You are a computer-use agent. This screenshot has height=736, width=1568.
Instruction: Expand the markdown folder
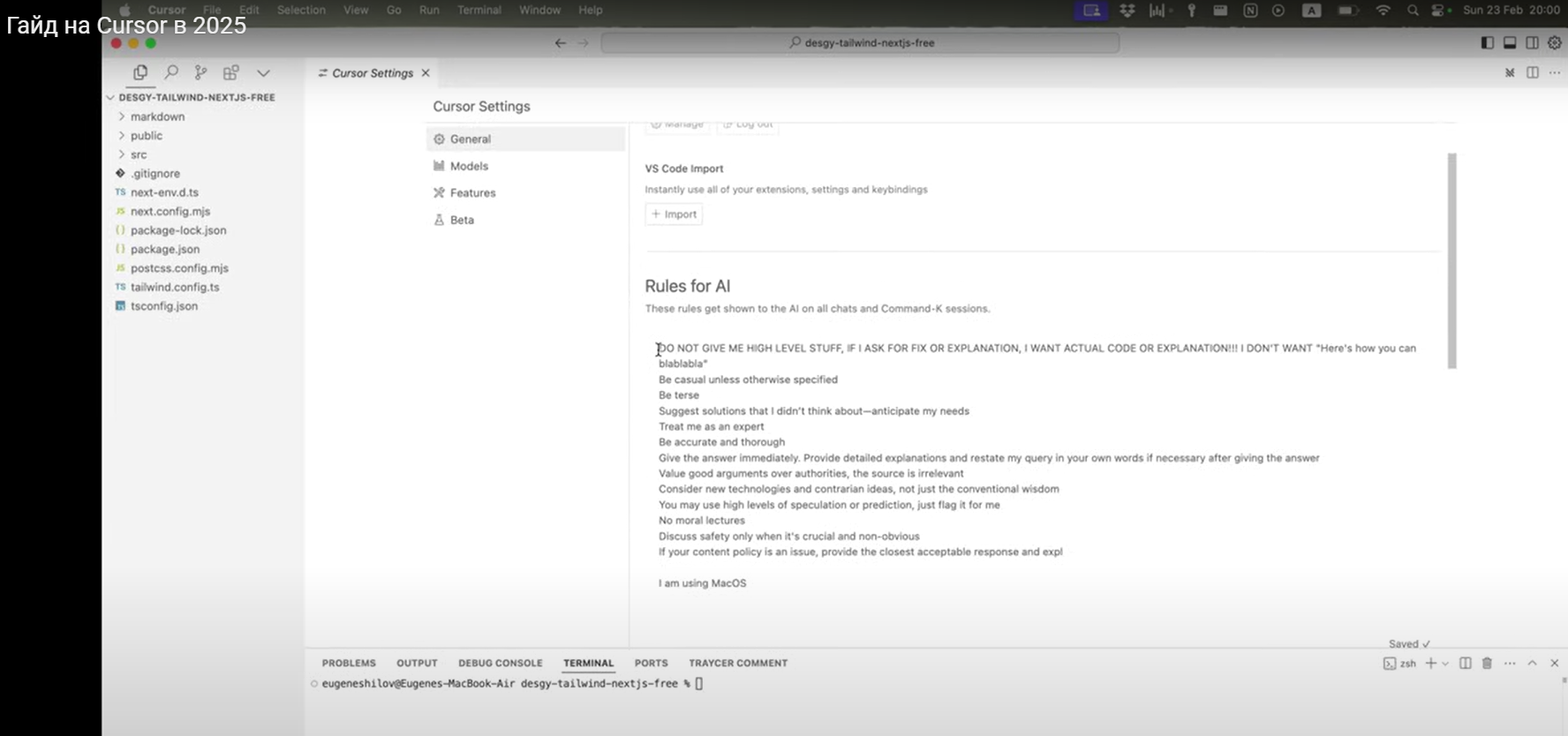tap(158, 116)
